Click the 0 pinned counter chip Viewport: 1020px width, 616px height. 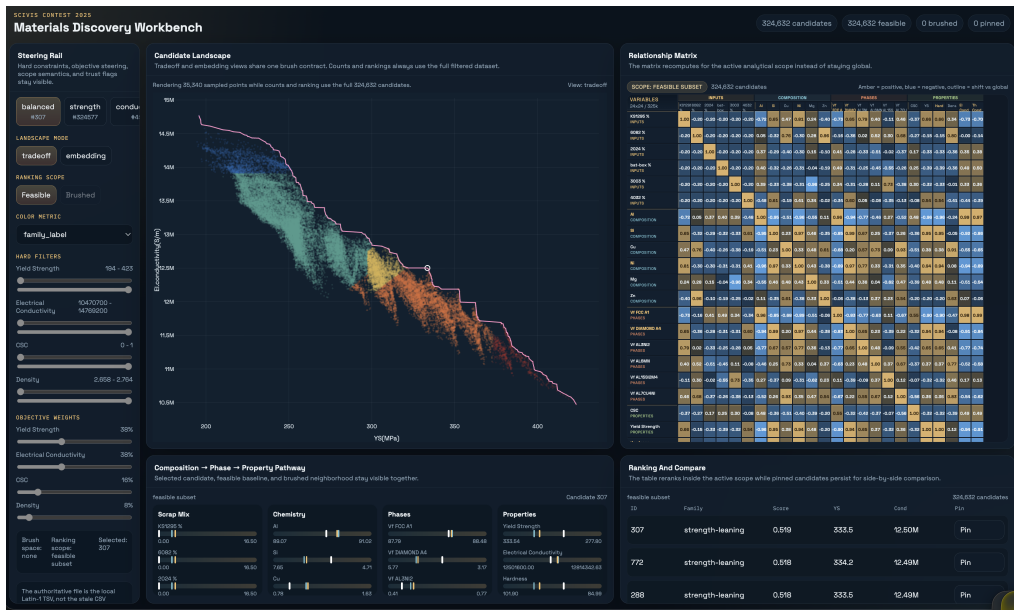(x=988, y=23)
